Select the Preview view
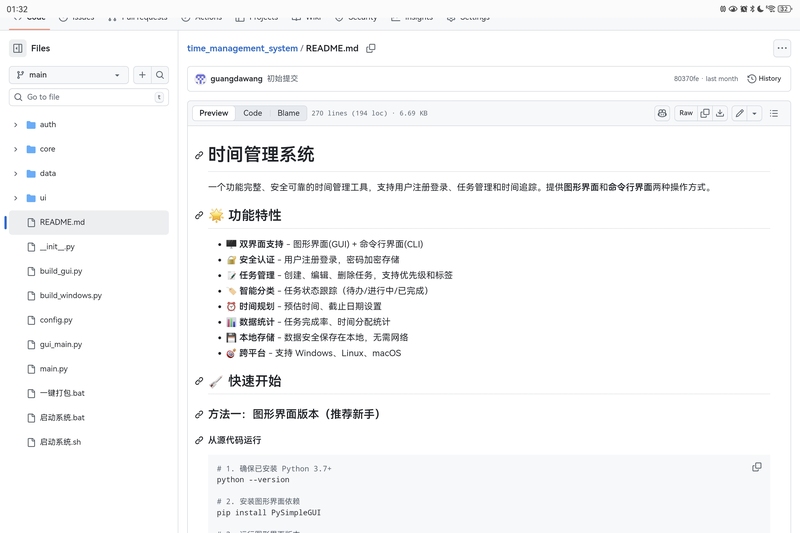This screenshot has width=800, height=533. (x=214, y=113)
